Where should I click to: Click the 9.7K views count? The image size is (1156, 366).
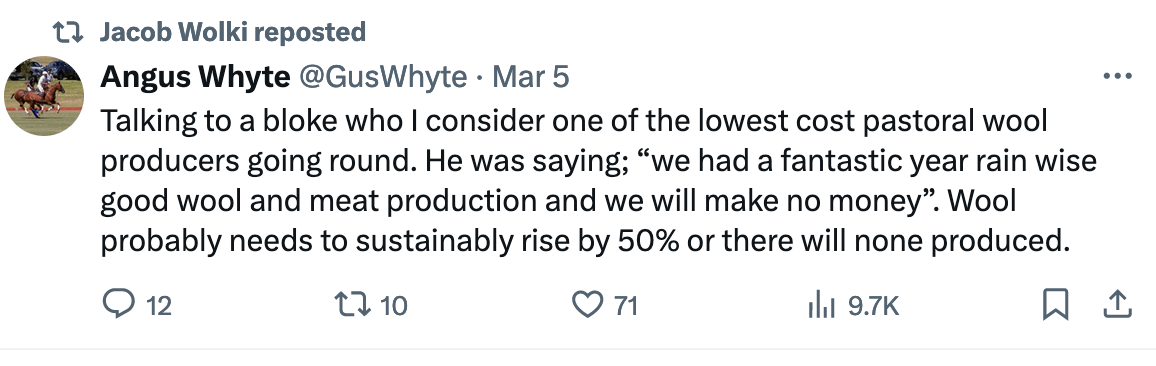tap(873, 305)
